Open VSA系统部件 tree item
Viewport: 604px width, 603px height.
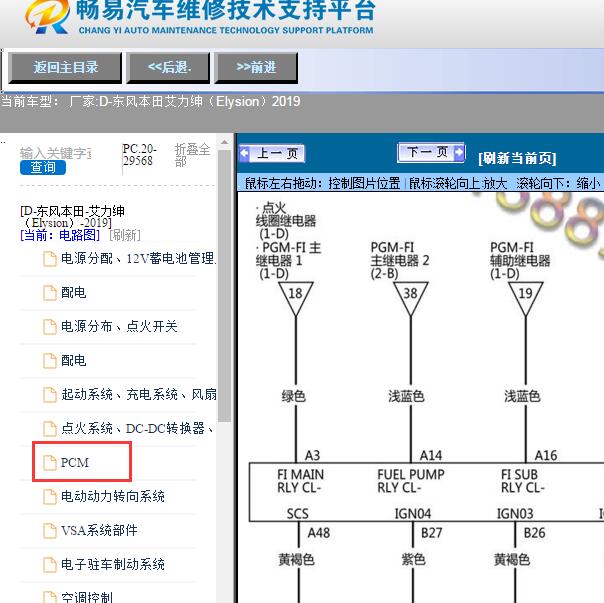point(99,530)
